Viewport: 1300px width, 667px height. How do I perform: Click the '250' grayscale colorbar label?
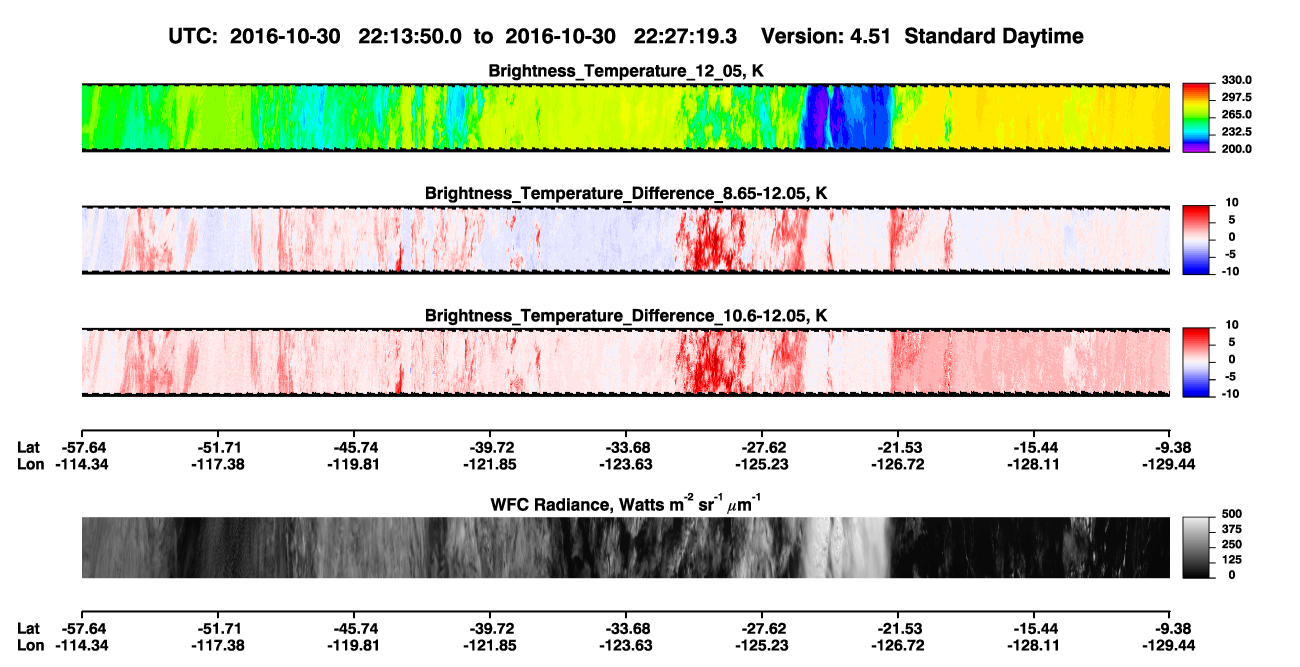1232,544
